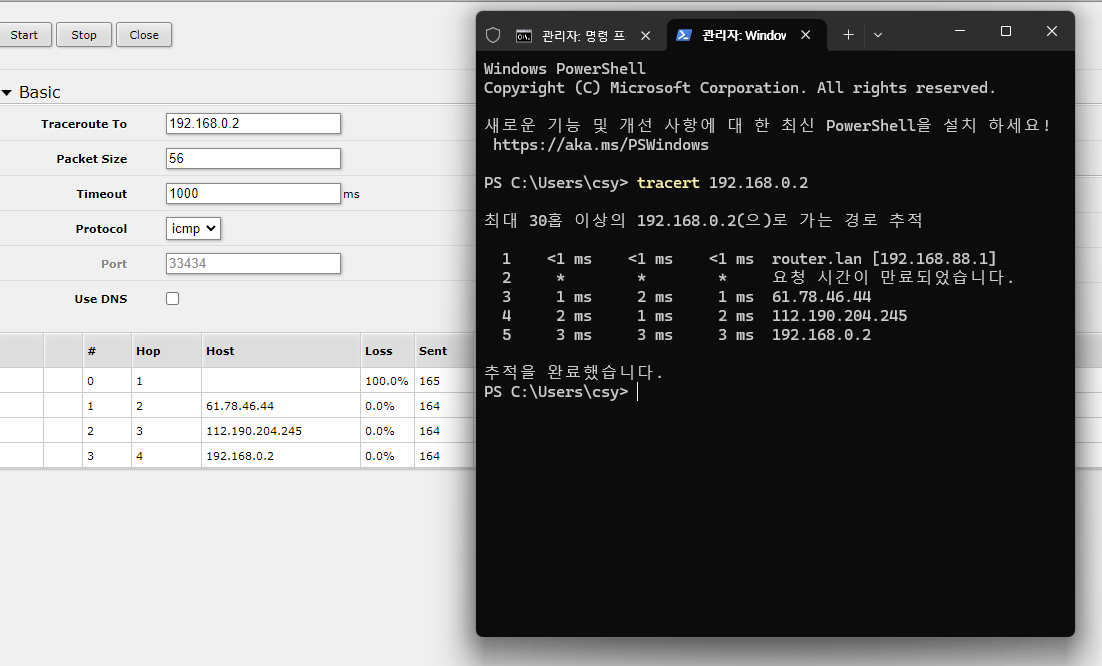Click the shield icon in the terminal title bar

coord(493,35)
